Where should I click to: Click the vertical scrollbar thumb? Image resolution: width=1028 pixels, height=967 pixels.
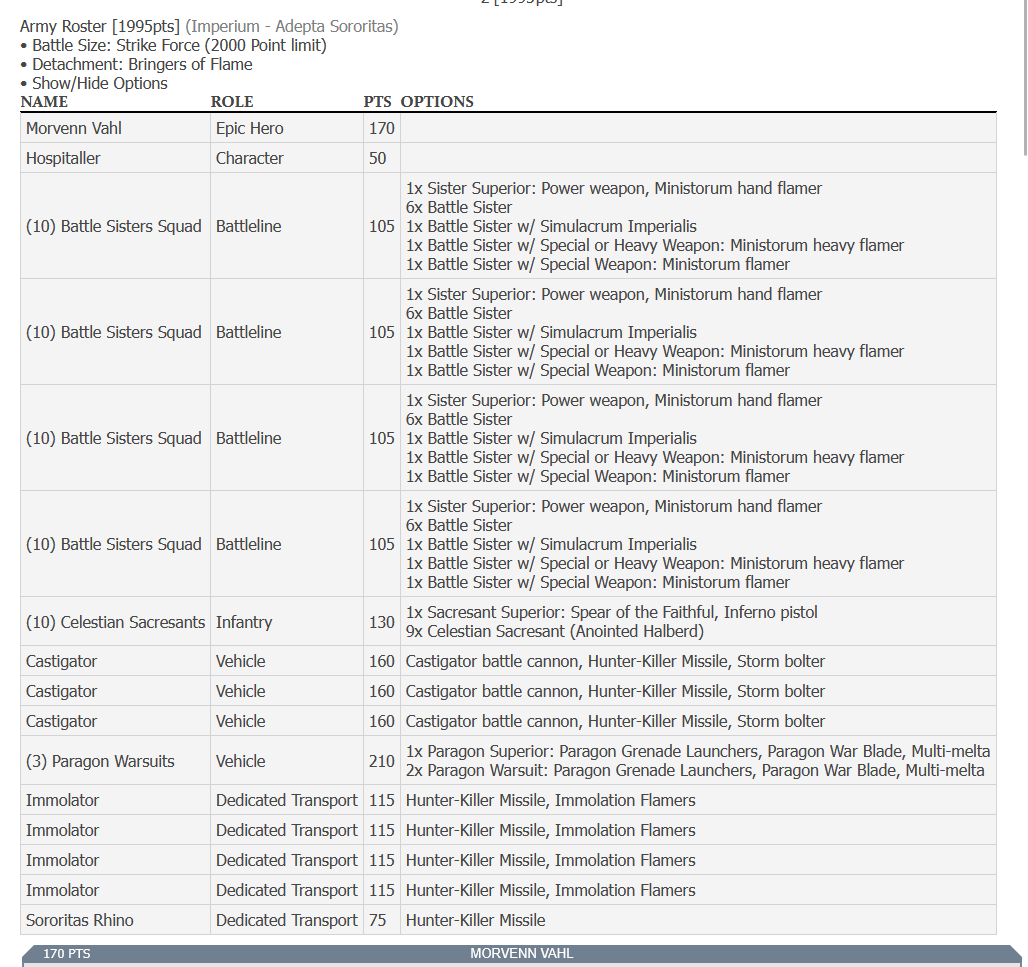[1025, 77]
